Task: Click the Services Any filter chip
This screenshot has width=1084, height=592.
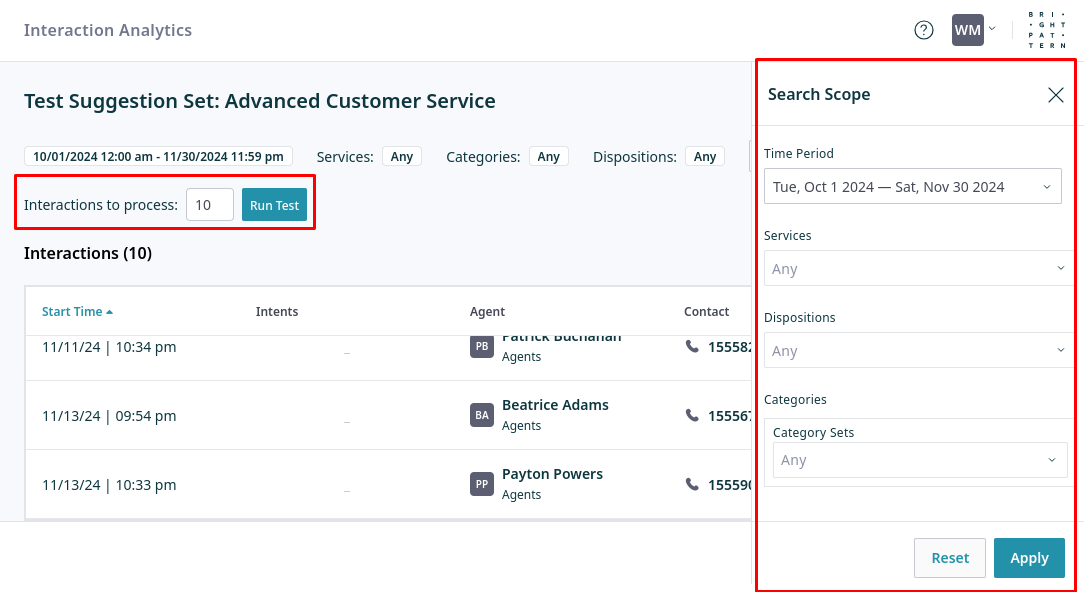Action: click(x=401, y=156)
